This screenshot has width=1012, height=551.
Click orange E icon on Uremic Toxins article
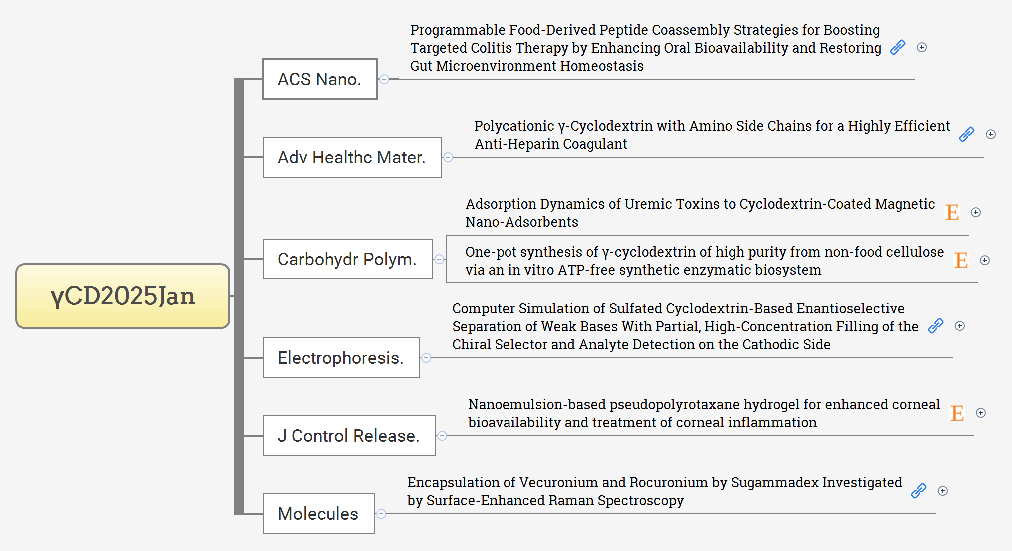pyautogui.click(x=951, y=212)
